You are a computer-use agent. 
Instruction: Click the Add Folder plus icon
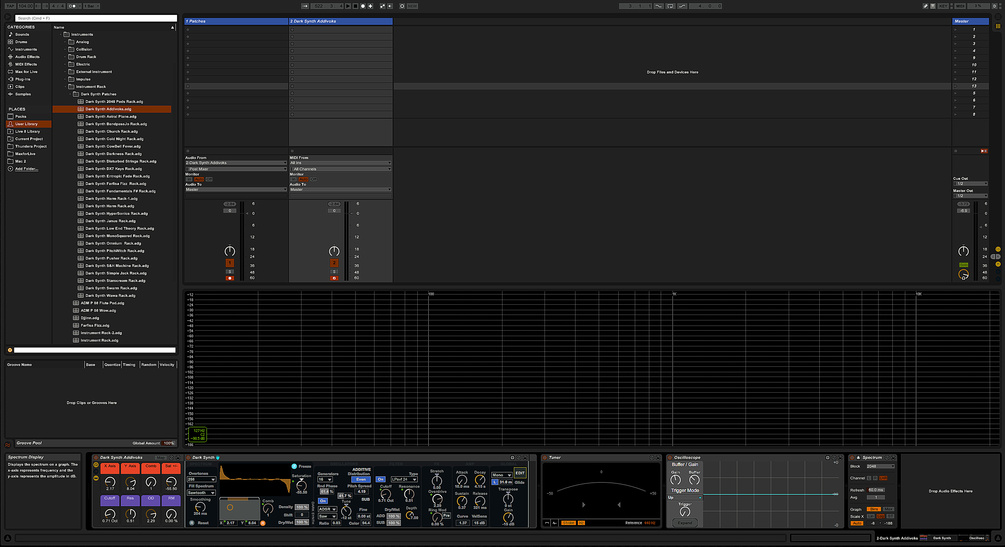point(11,168)
